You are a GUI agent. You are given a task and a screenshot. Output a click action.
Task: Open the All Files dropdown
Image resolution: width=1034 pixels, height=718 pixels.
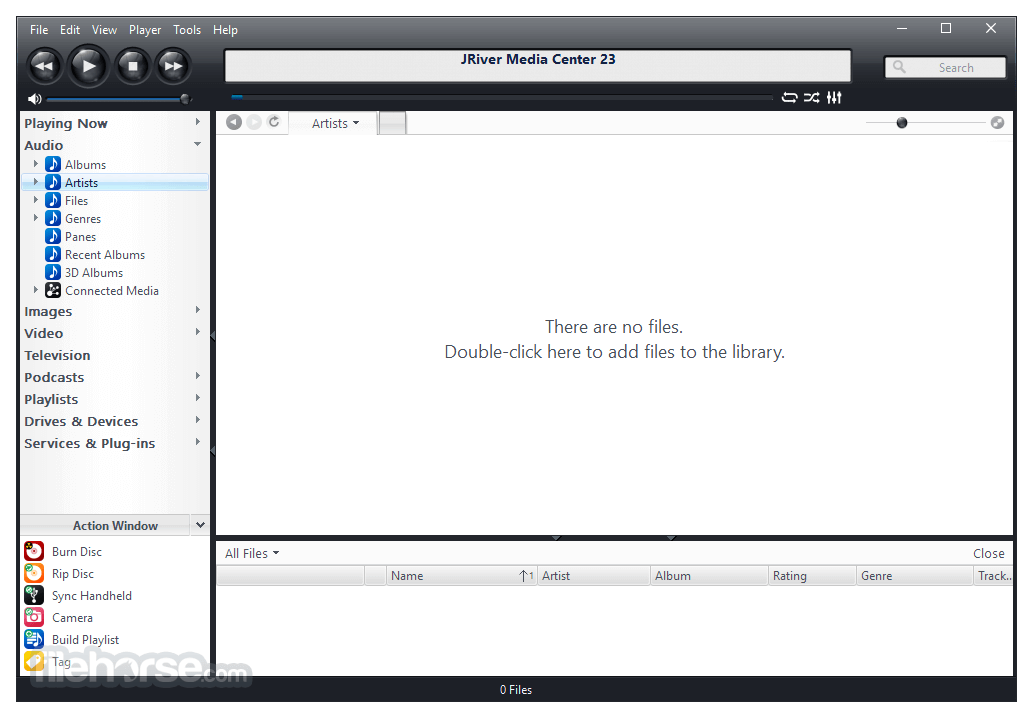point(252,553)
